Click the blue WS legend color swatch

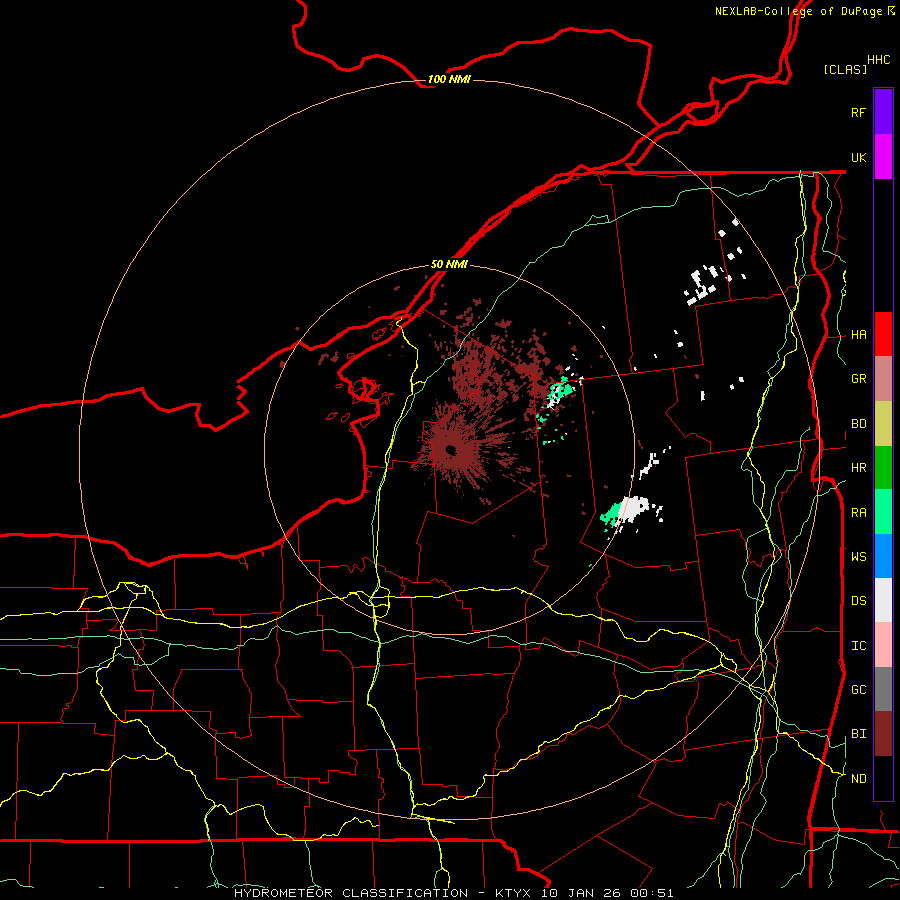[883, 556]
